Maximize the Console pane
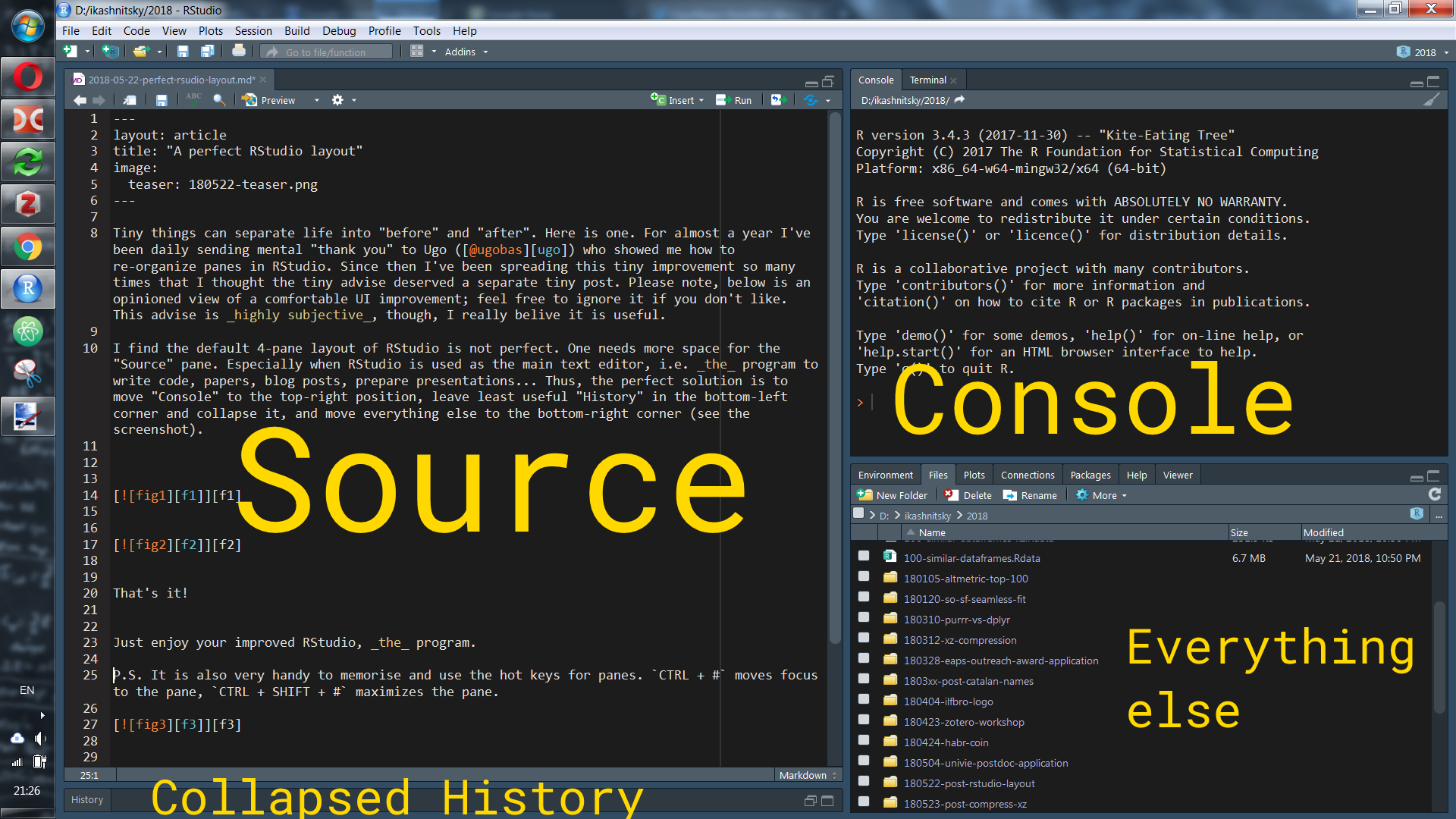1456x819 pixels. tap(1433, 81)
